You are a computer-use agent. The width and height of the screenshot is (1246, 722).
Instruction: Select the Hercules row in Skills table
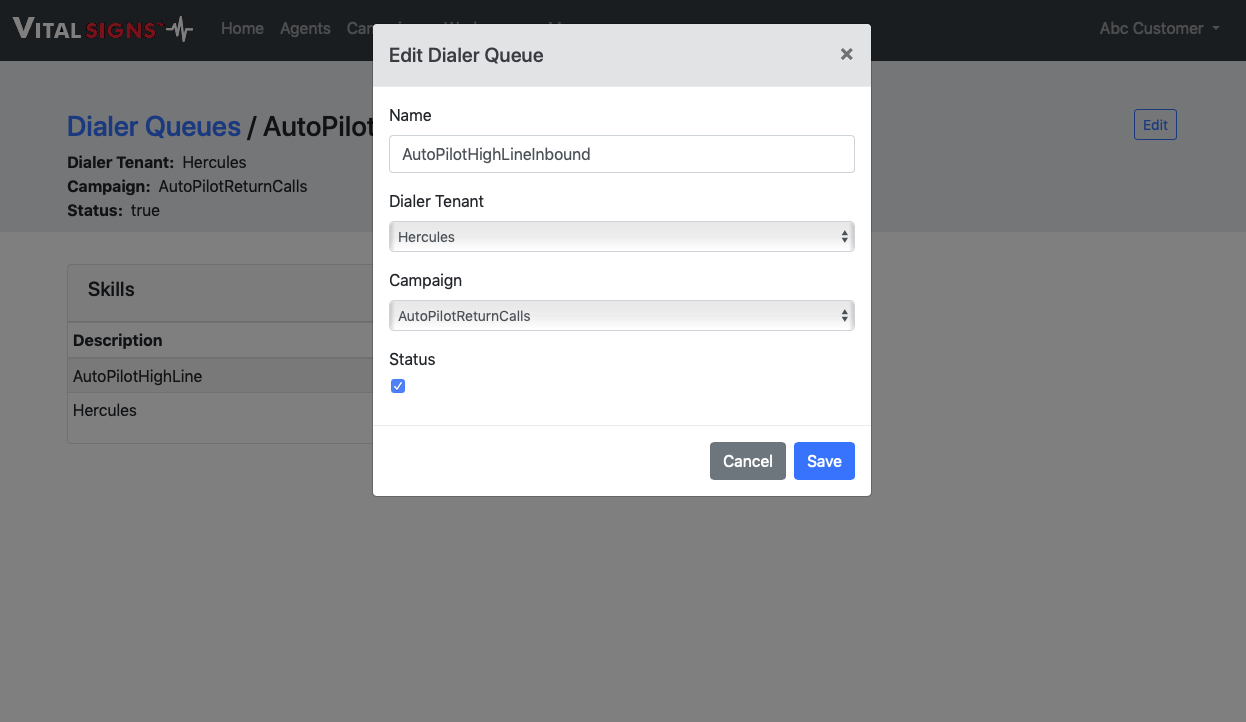[x=105, y=411]
